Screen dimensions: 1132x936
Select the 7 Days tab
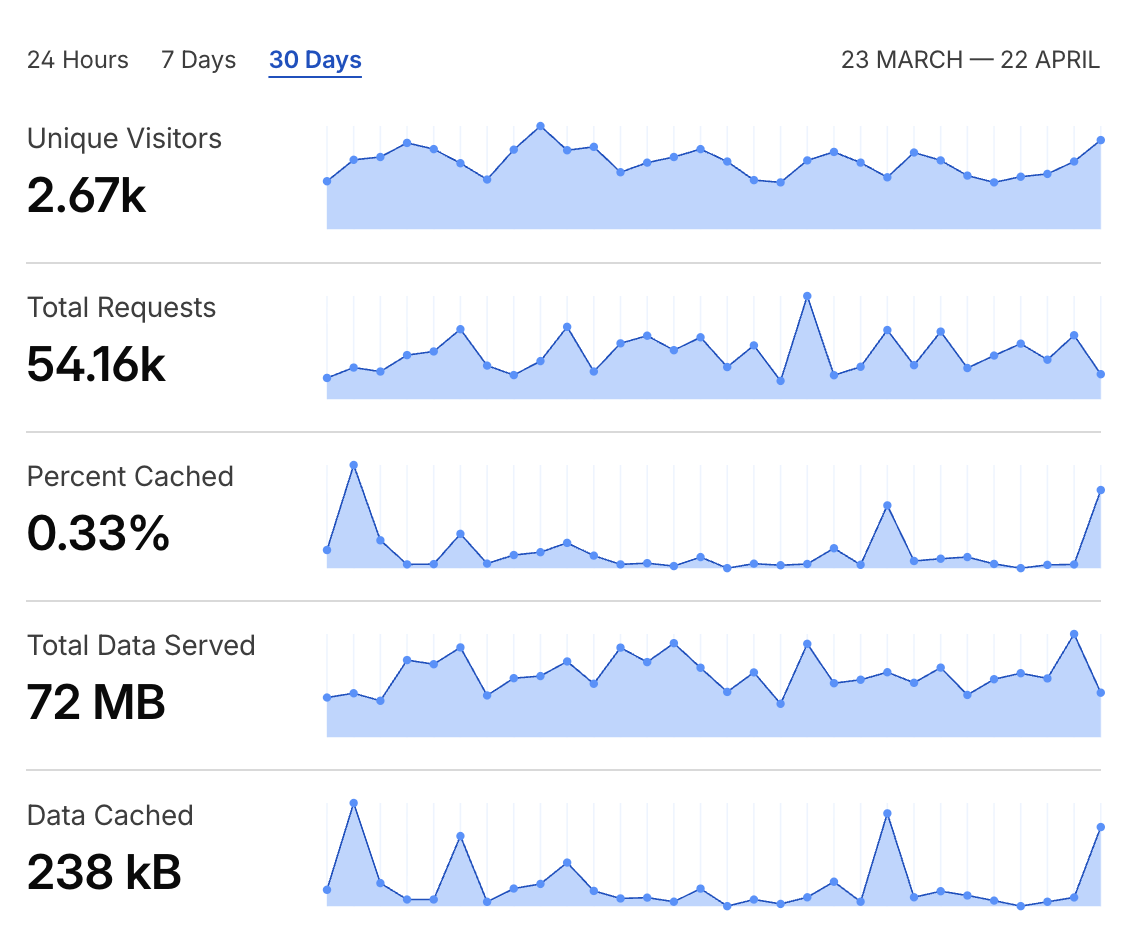point(198,60)
